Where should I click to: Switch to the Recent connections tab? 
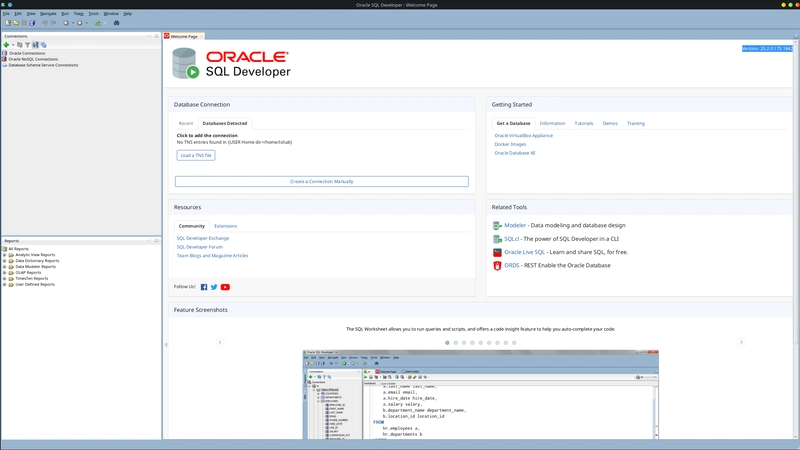click(x=186, y=123)
